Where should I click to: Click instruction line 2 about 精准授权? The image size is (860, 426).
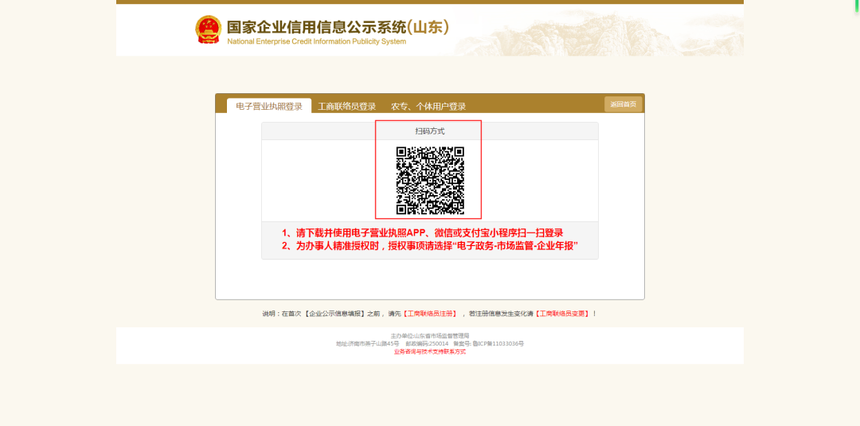pos(431,246)
